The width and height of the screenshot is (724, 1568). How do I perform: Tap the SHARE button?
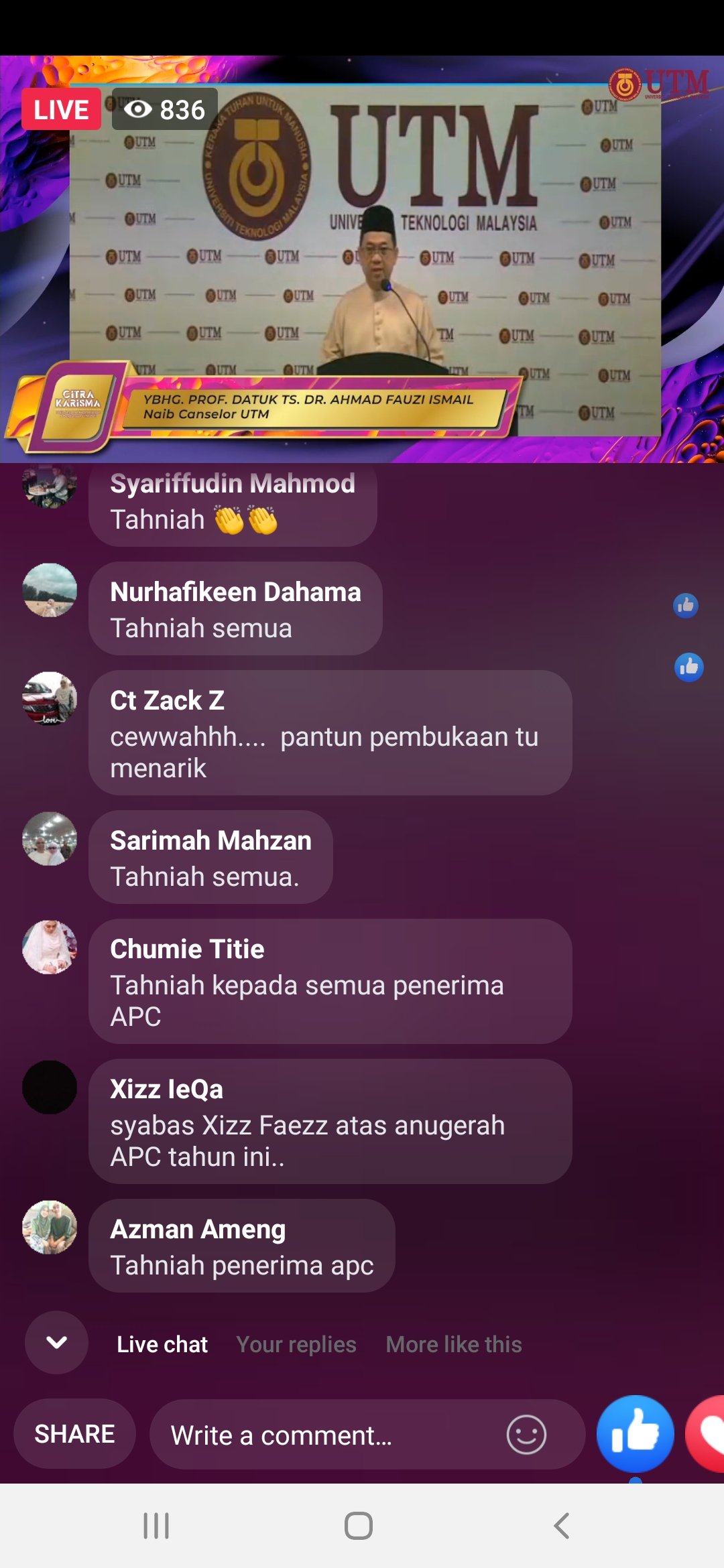click(74, 1434)
